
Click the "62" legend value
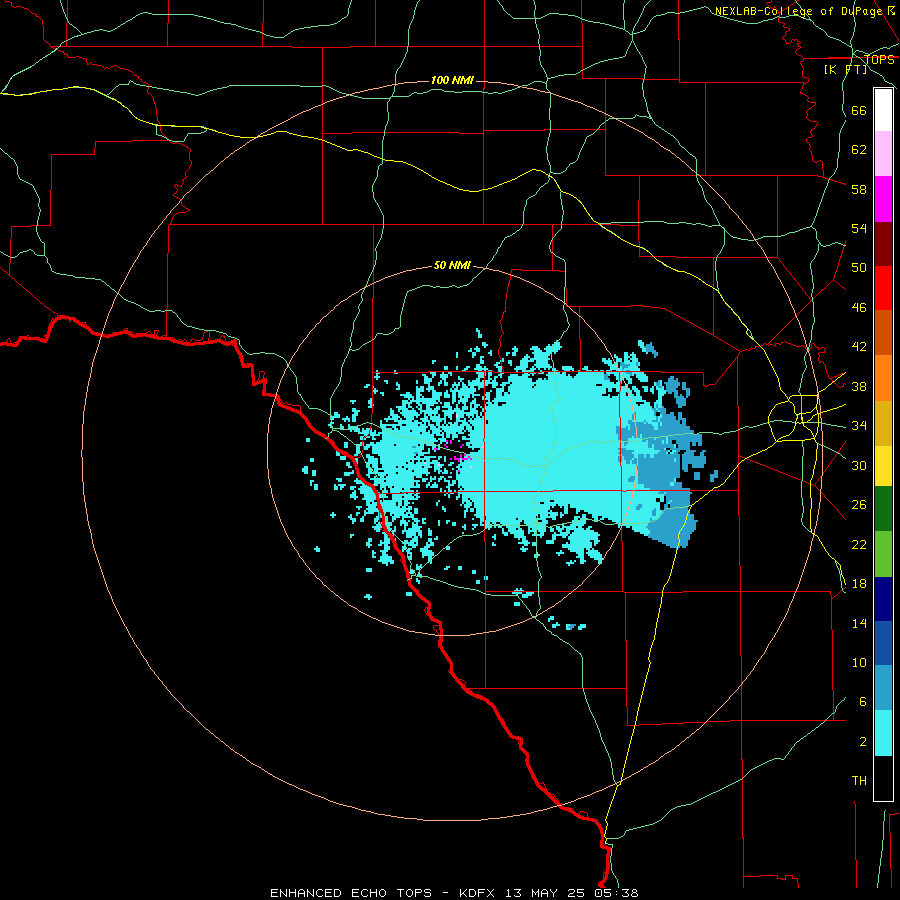tap(859, 150)
